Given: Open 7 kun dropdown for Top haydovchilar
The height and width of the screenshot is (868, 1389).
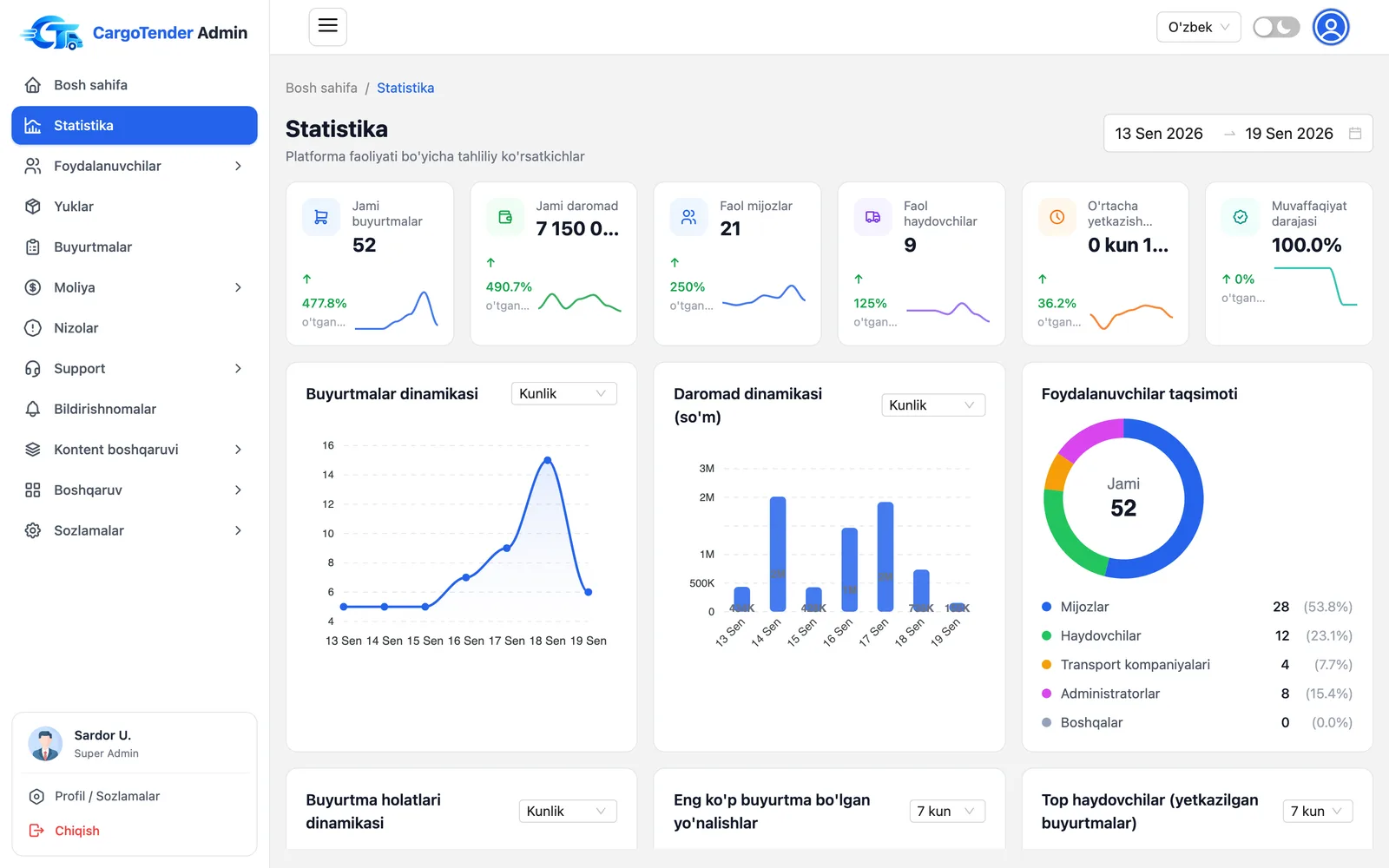Looking at the screenshot, I should click(1318, 812).
